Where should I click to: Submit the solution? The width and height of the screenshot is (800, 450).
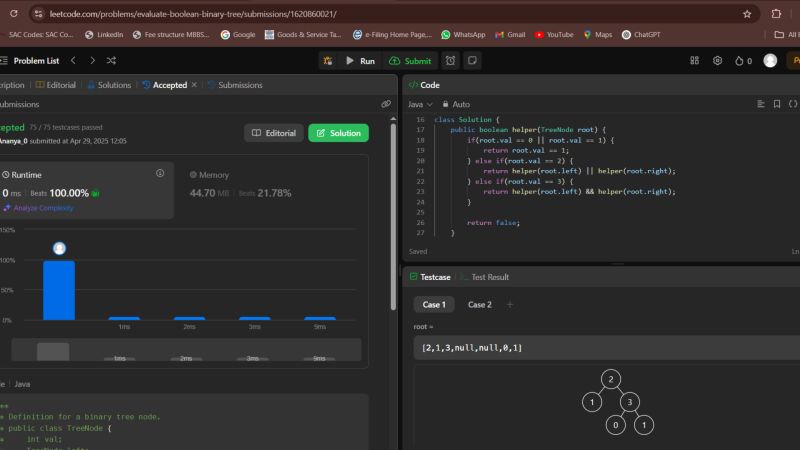(x=410, y=61)
